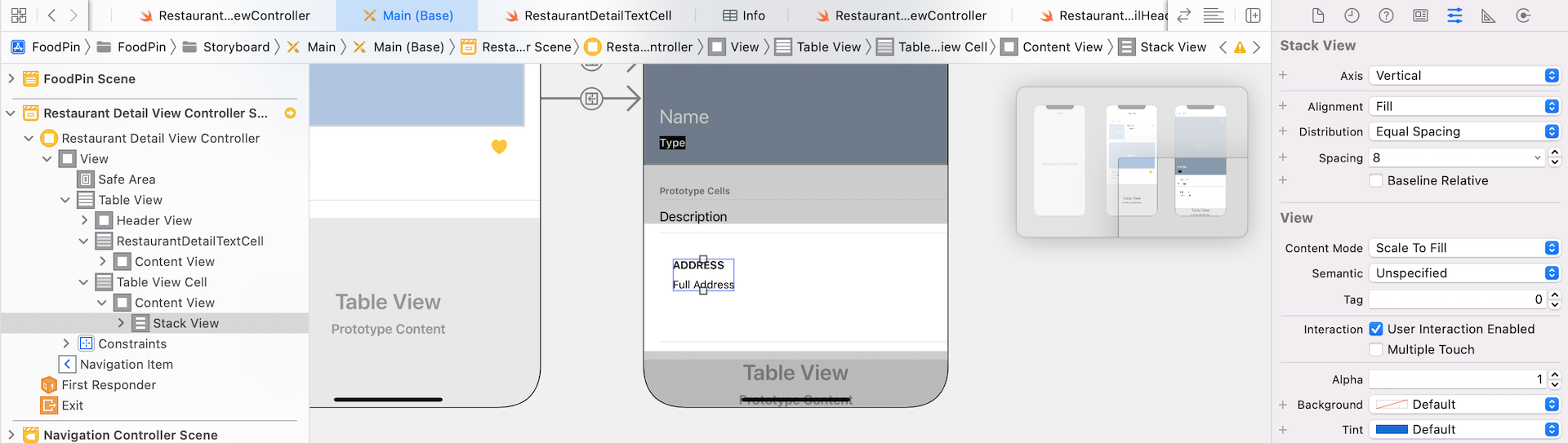Select the segue icon on the canvas

click(591, 99)
